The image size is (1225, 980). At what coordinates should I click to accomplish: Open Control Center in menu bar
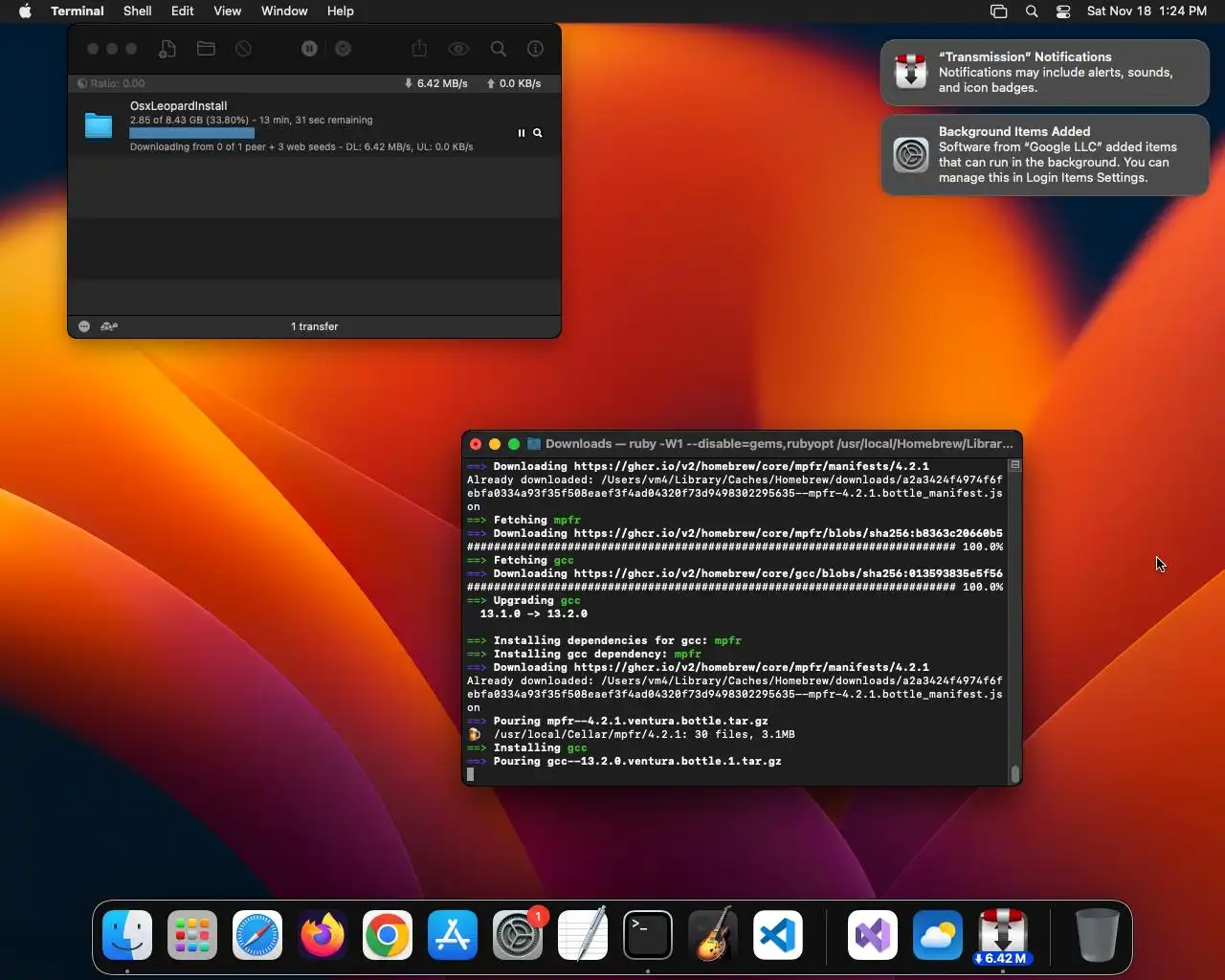click(x=1063, y=11)
